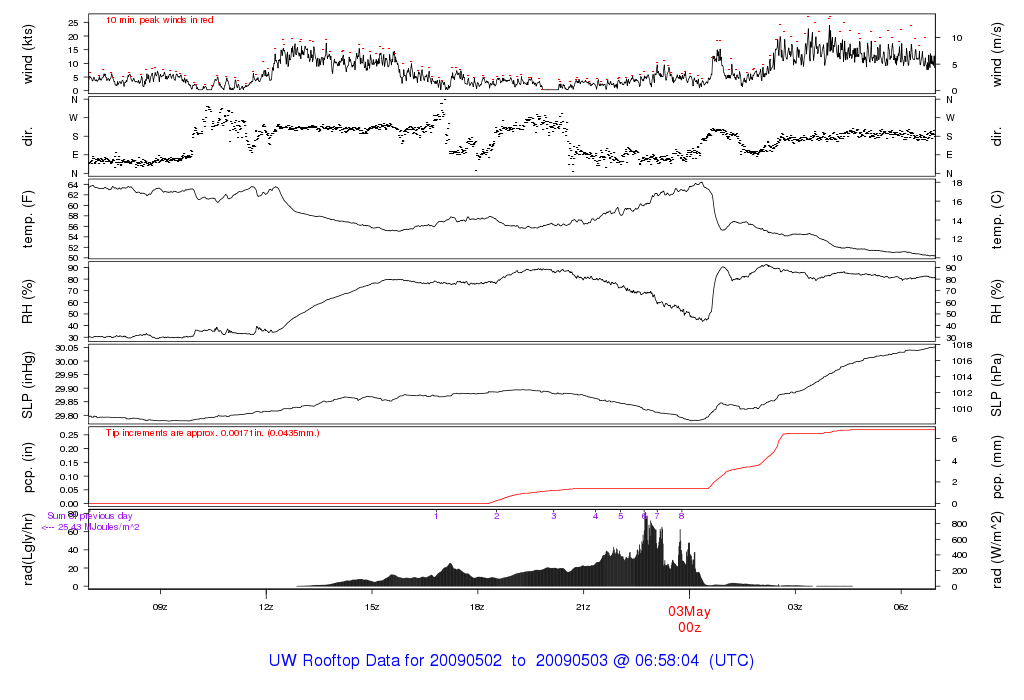Click the "1018" hPa tick value
Screen dimensions: 1024x700
point(963,345)
